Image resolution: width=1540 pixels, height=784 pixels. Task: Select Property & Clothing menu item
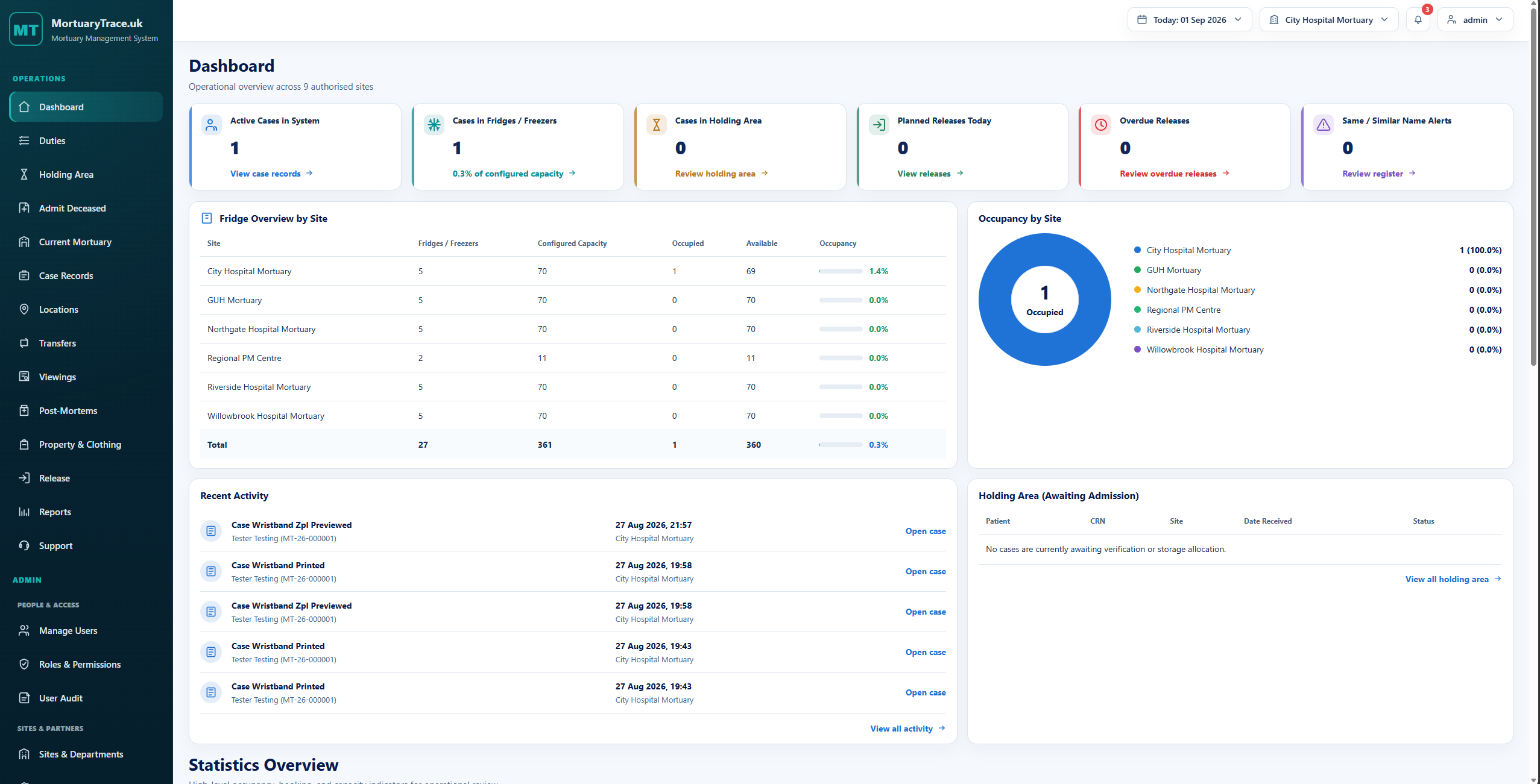(86, 444)
